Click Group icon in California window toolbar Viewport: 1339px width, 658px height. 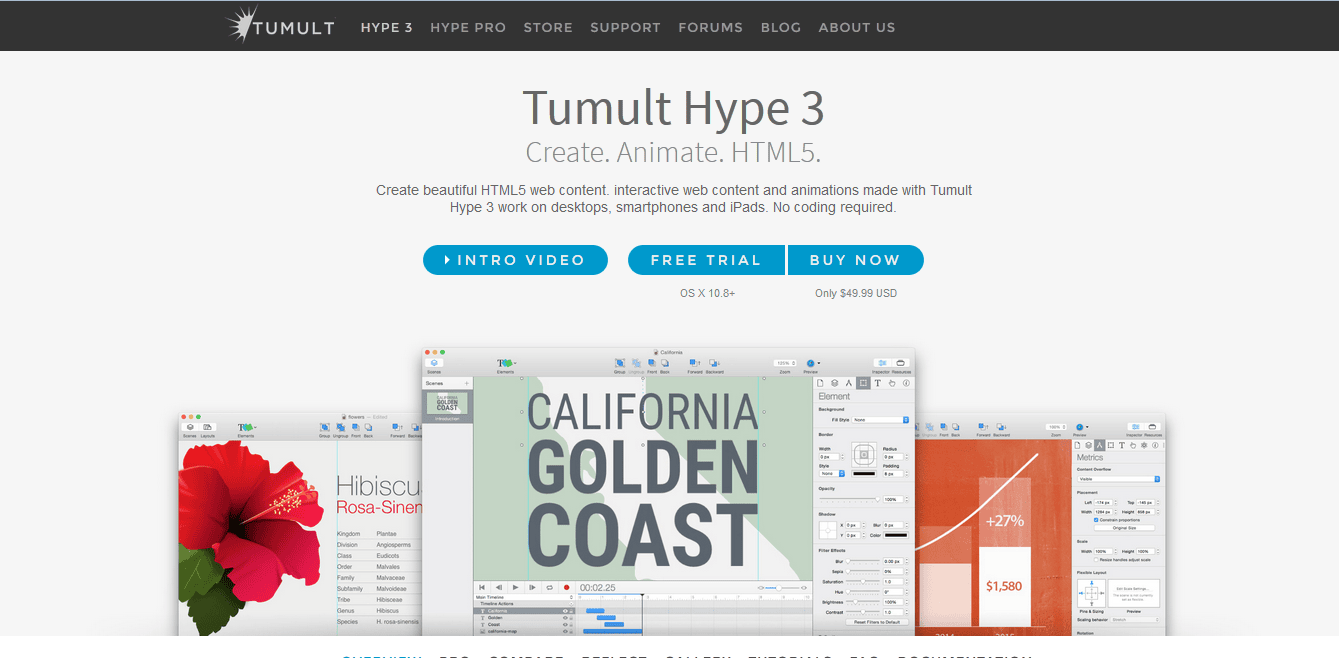click(x=620, y=363)
